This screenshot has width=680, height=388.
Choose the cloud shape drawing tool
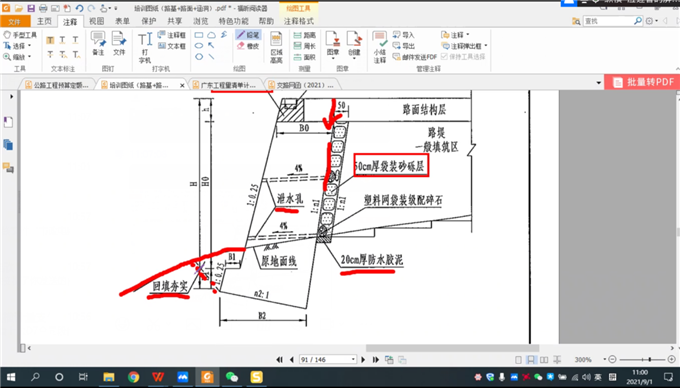coord(211,35)
